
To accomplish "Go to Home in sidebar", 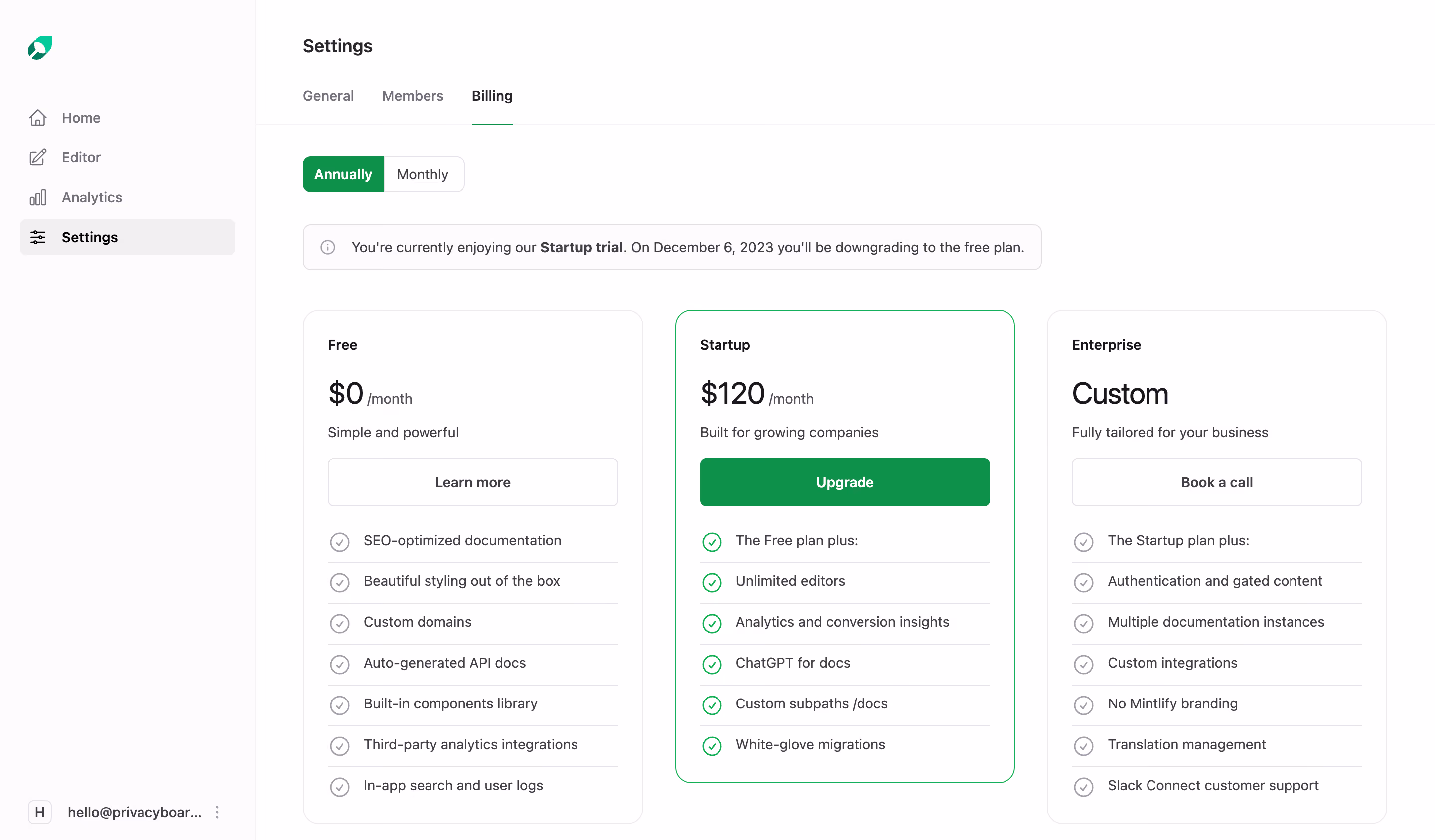I will 128,117.
